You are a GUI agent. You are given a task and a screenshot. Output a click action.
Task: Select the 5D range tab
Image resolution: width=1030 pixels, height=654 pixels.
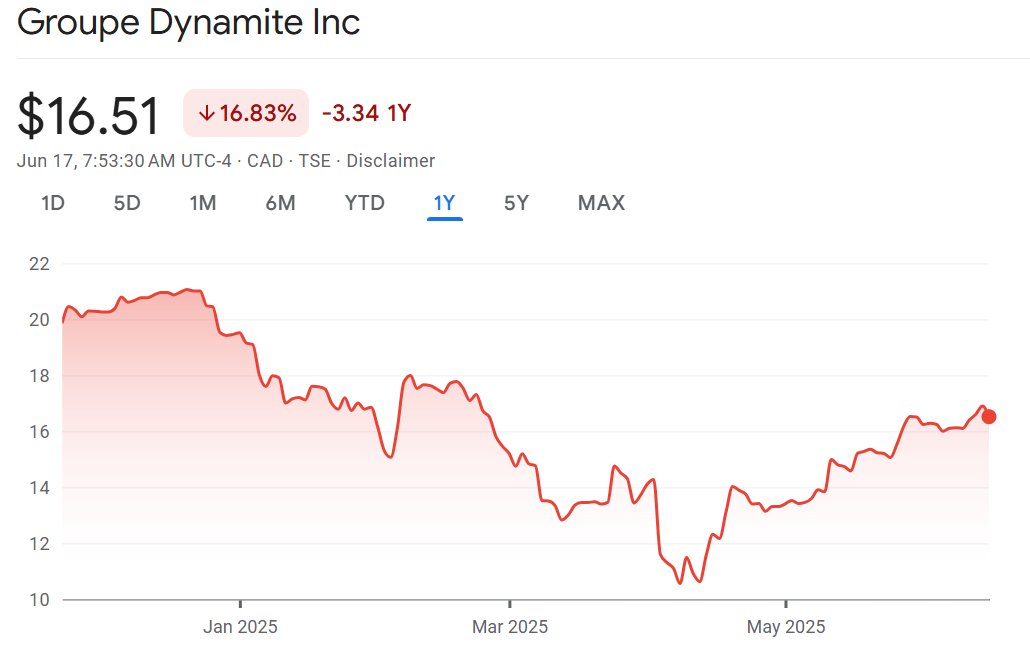[127, 203]
